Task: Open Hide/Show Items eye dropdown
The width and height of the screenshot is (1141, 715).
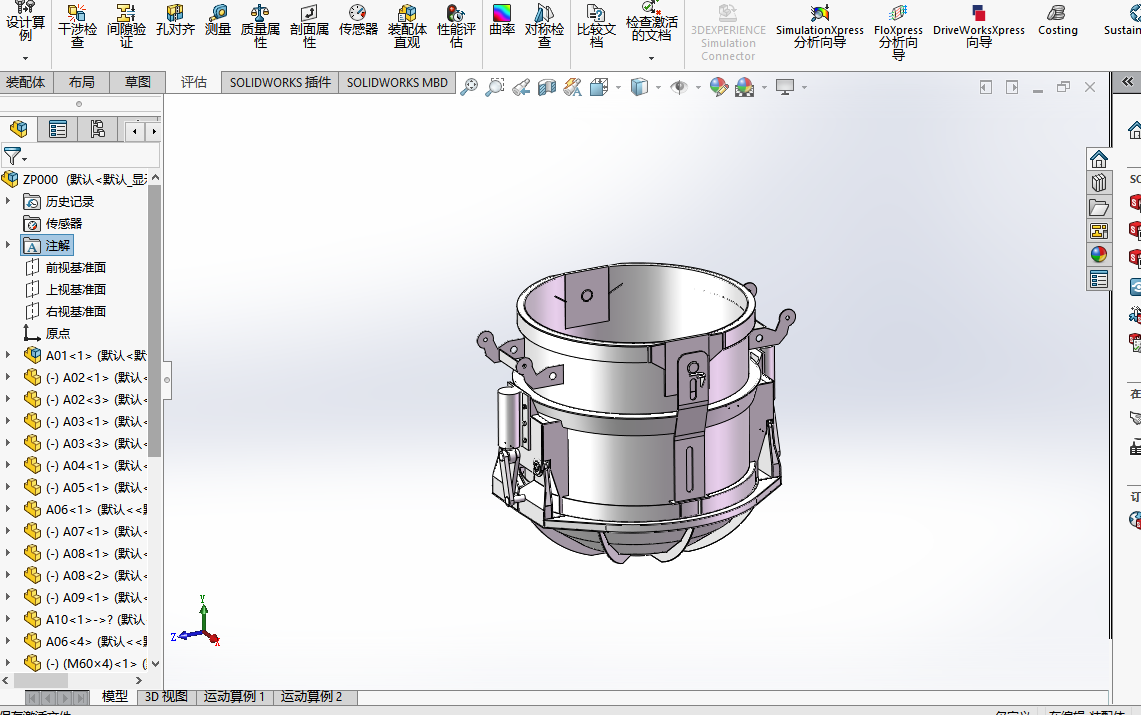Action: click(698, 87)
